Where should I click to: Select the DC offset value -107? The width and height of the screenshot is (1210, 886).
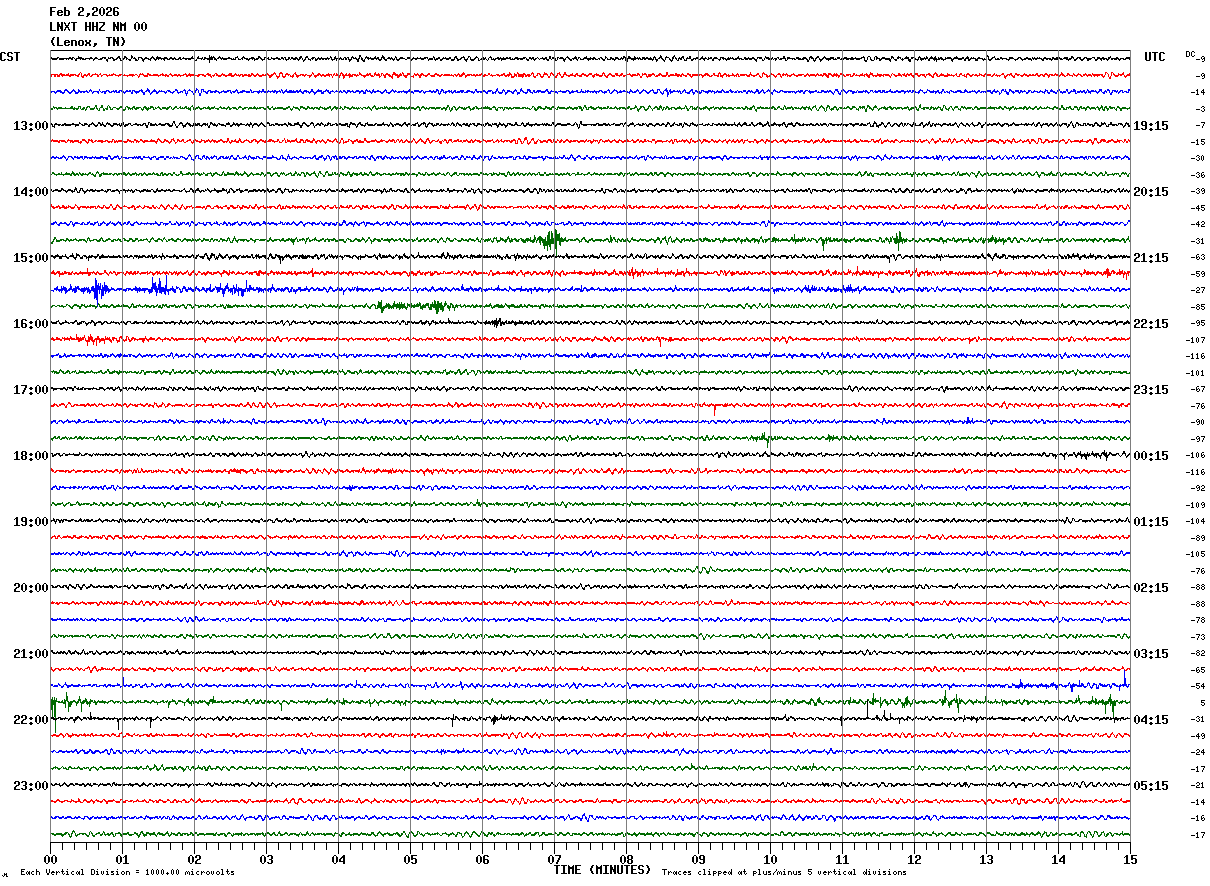point(1195,341)
